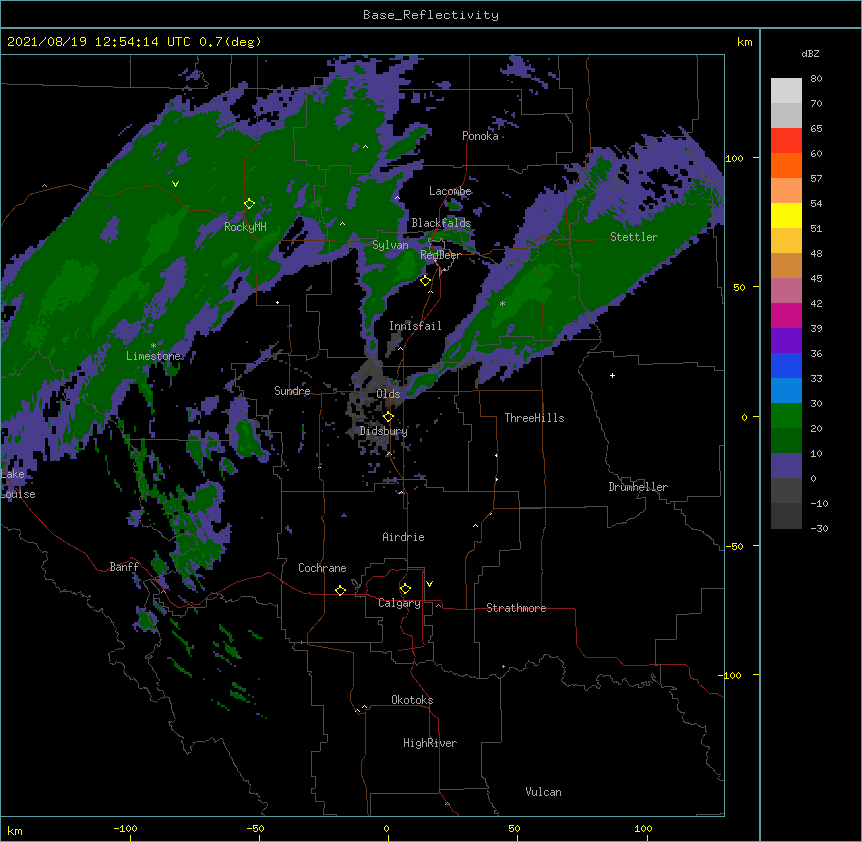Viewport: 862px width, 842px height.
Task: Select the Cochrane city label
Action: point(322,568)
